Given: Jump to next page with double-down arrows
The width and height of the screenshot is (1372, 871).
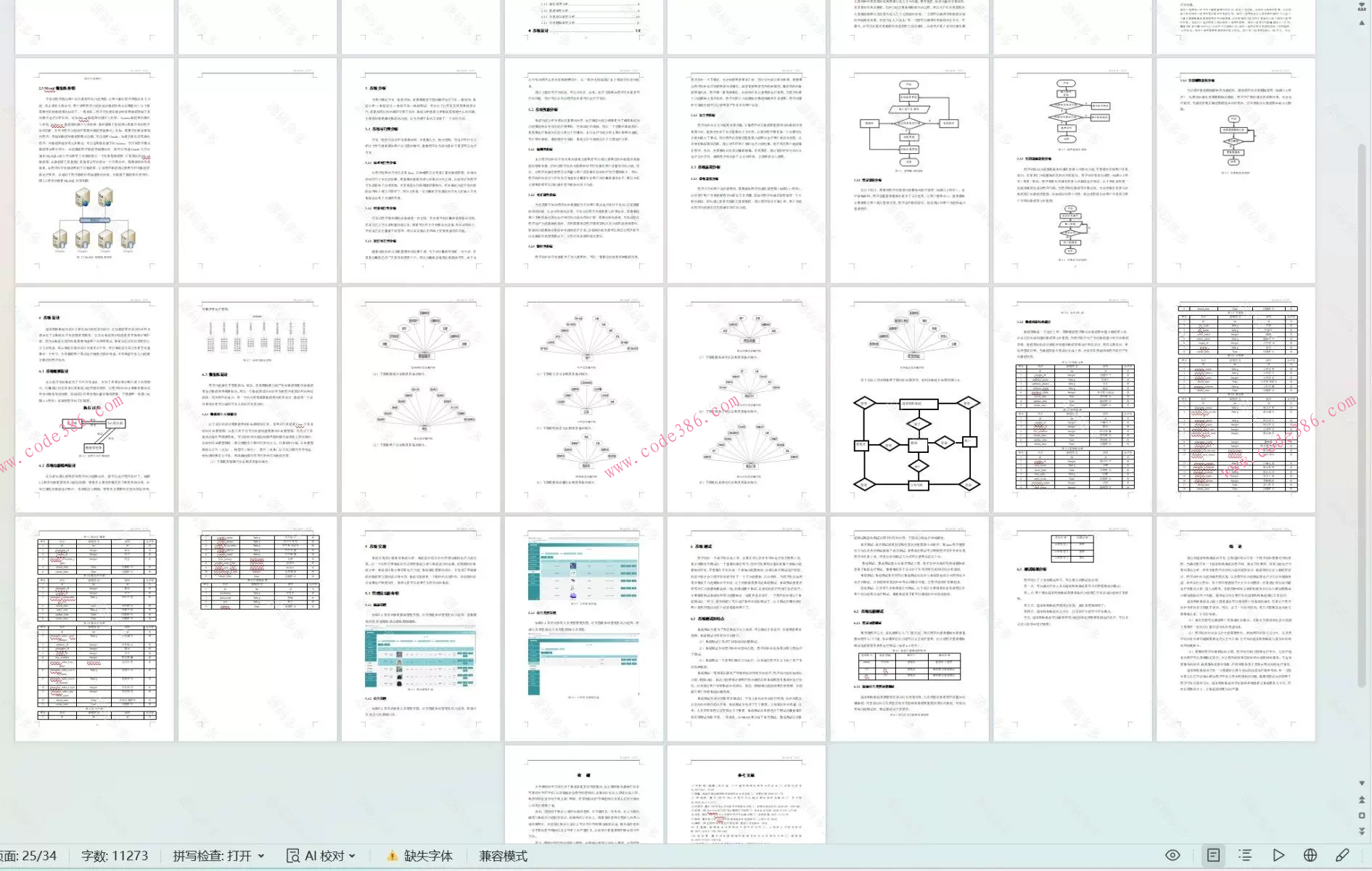Looking at the screenshot, I should point(1361,831).
